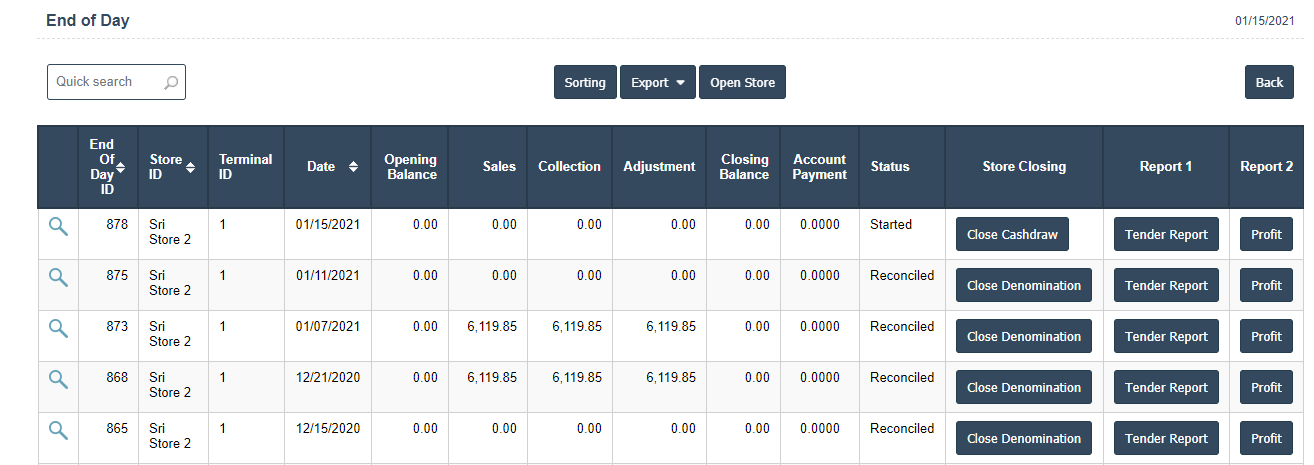Type in the Quick search field
The width and height of the screenshot is (1314, 465).
(105, 82)
